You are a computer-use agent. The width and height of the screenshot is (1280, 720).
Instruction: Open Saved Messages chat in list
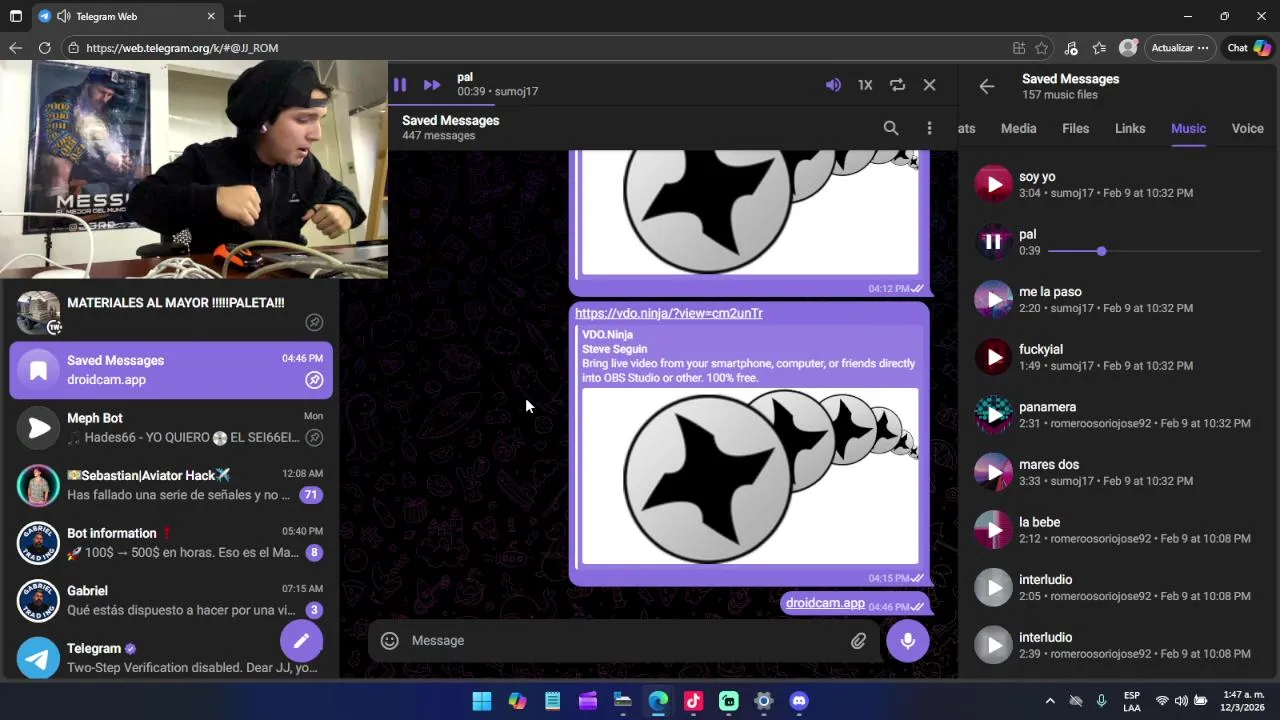tap(171, 370)
